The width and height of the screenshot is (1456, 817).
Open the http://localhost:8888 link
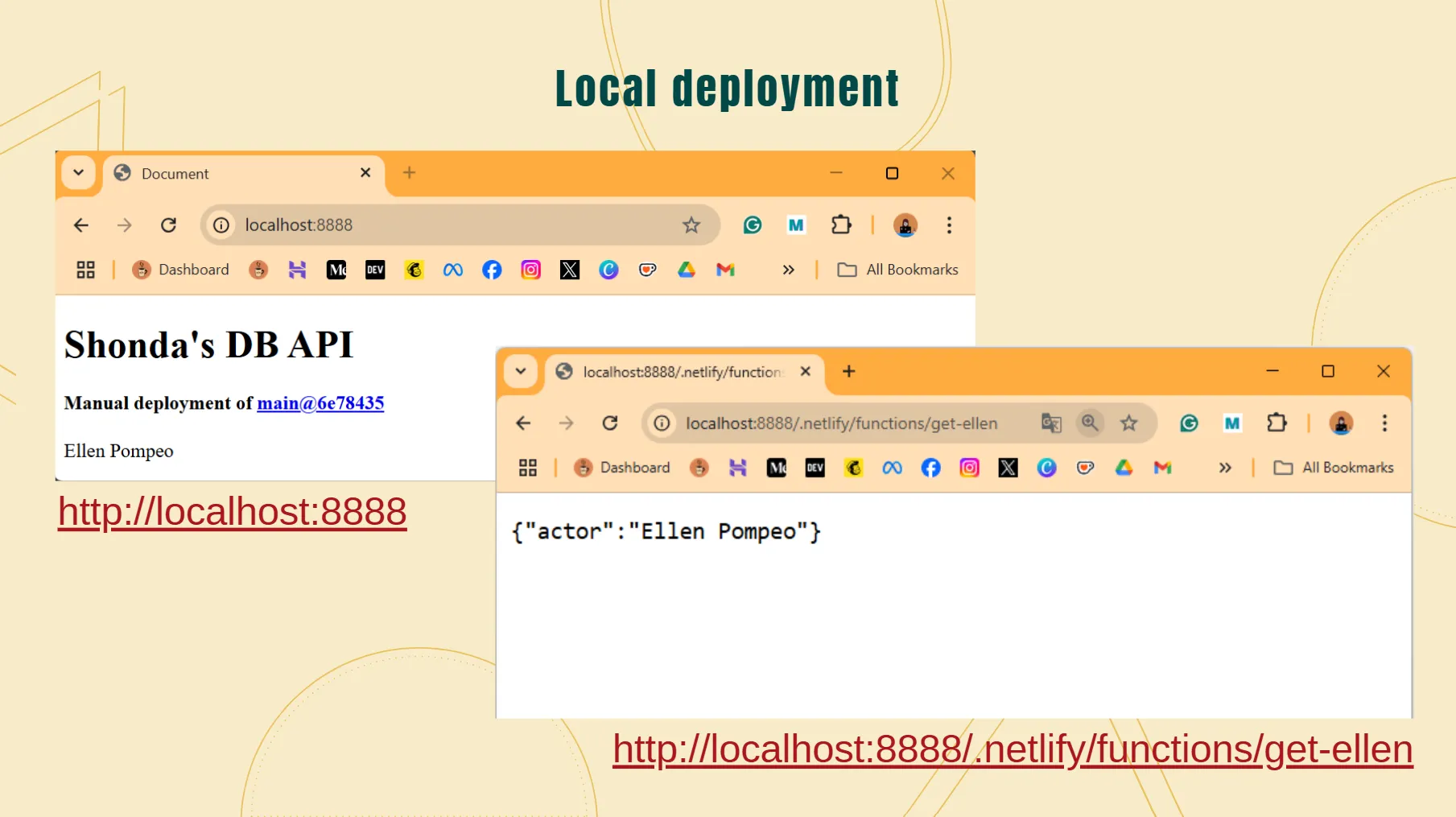(232, 511)
